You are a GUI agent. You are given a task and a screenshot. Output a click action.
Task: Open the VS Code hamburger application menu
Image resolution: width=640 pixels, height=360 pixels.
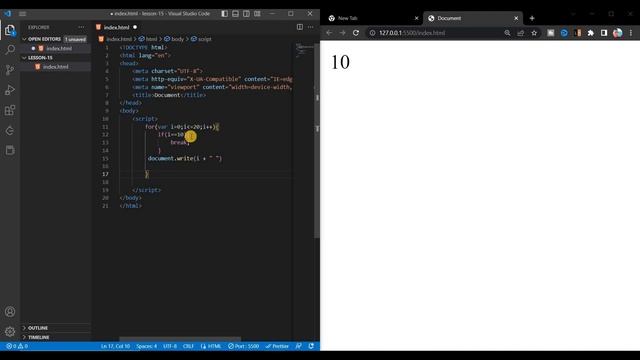22,13
